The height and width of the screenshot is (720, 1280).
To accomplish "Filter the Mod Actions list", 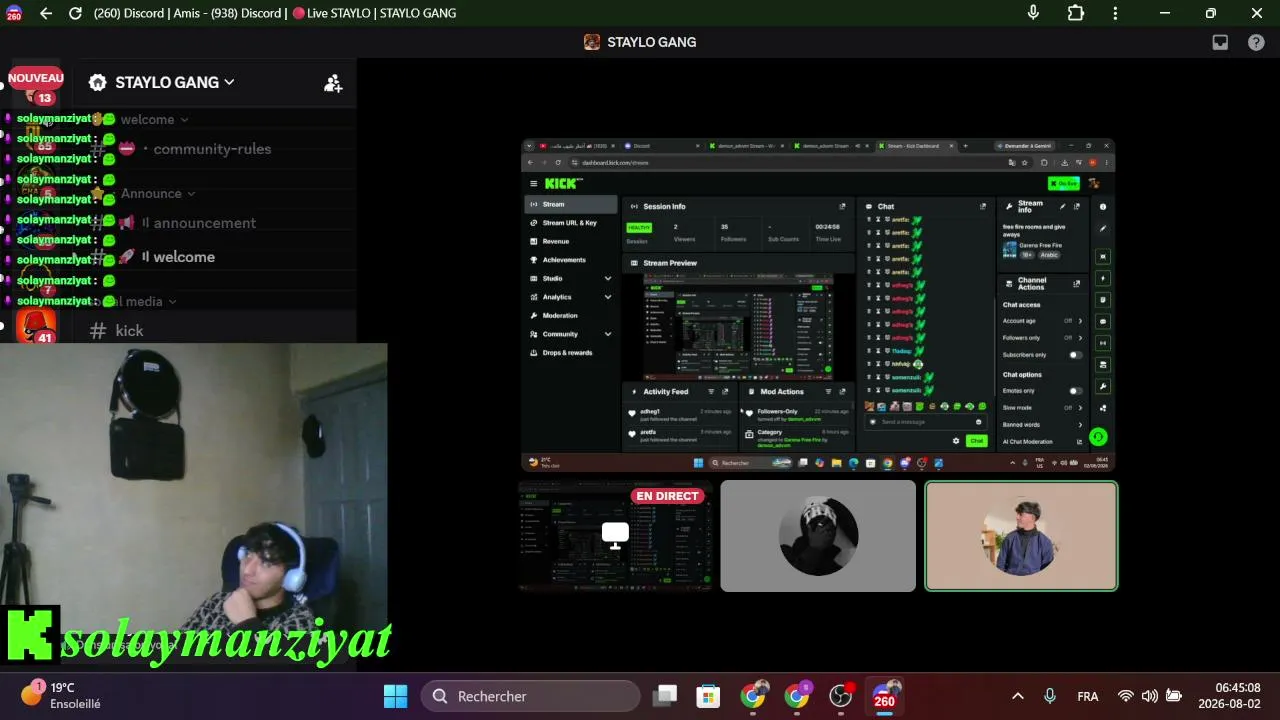I will (x=828, y=392).
